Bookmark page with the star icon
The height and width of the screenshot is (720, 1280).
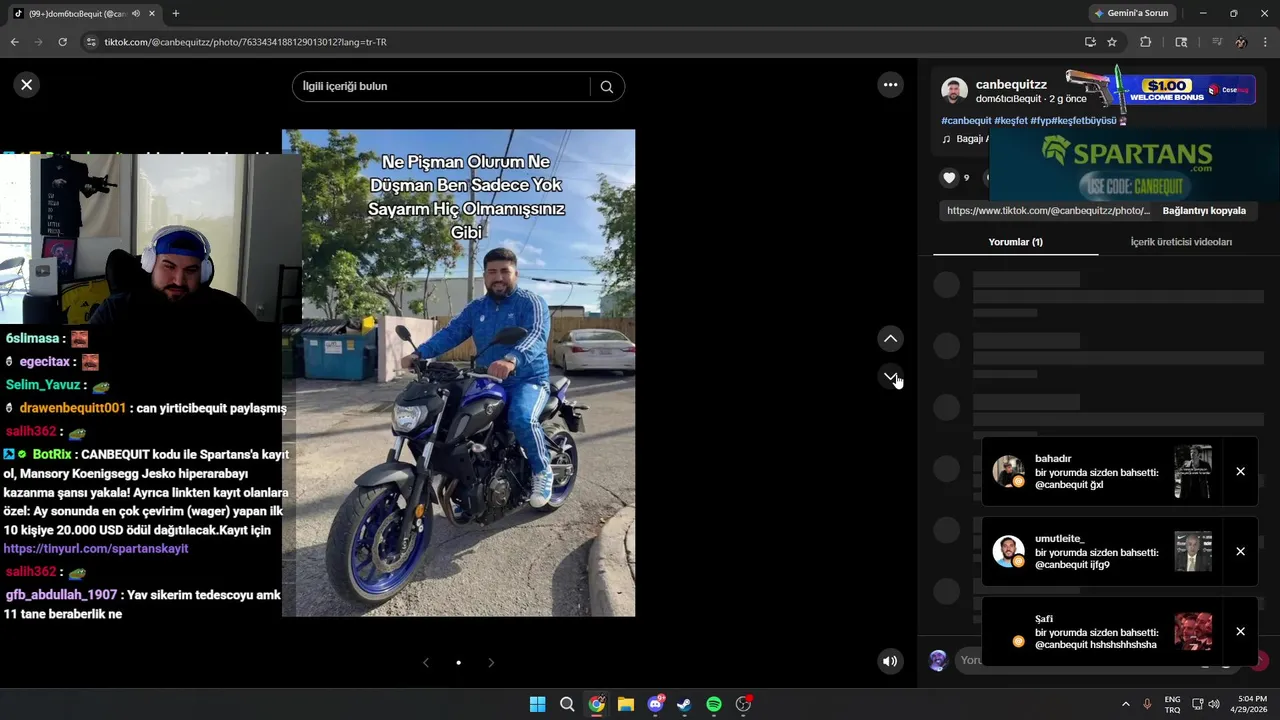(x=1112, y=42)
